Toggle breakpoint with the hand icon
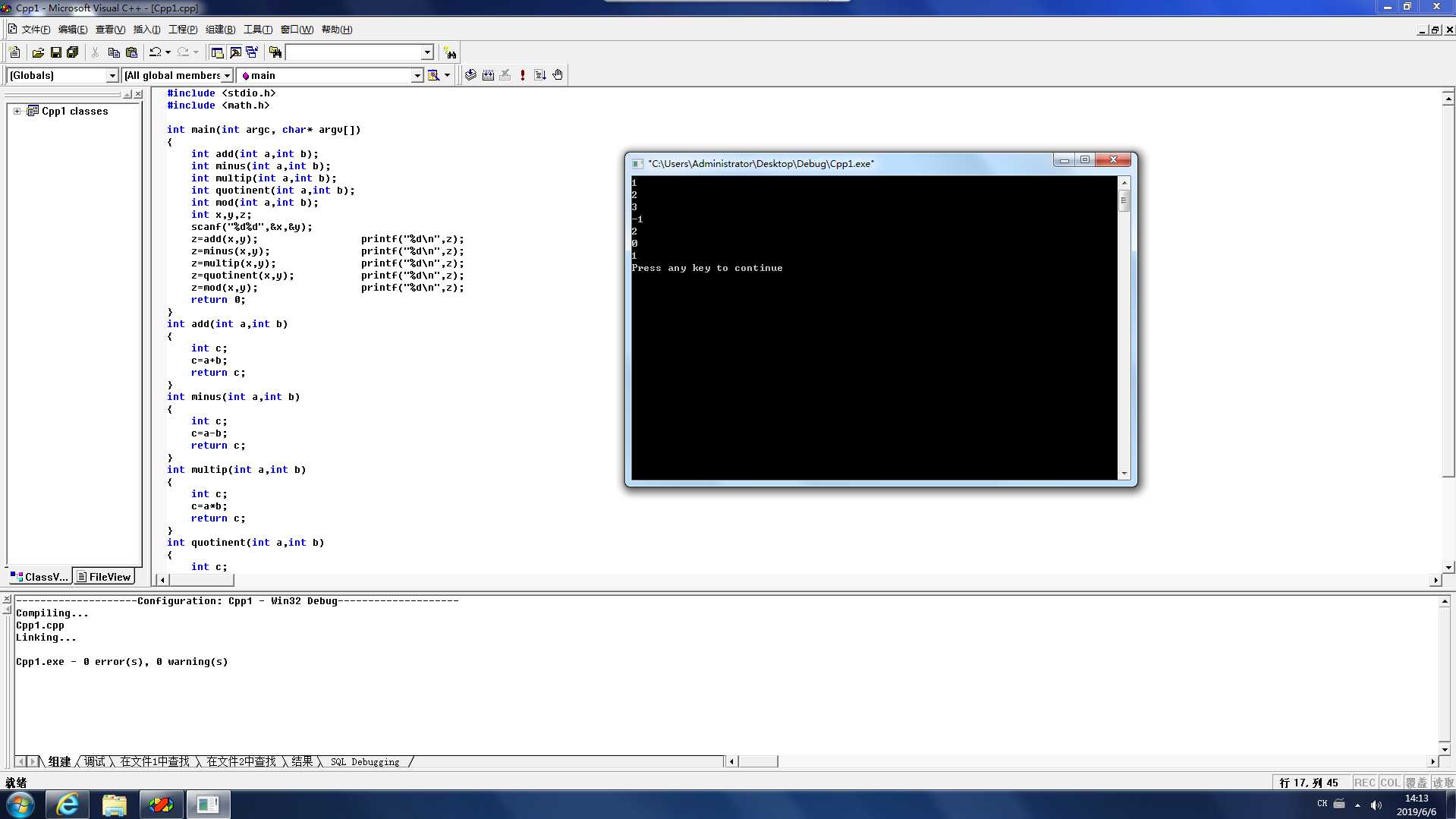The width and height of the screenshot is (1456, 819). [558, 75]
